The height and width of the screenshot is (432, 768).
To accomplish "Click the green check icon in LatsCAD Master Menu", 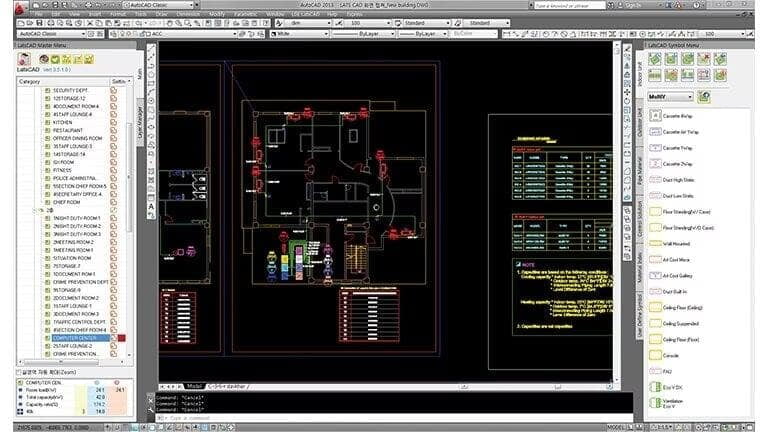I will click(x=54, y=59).
